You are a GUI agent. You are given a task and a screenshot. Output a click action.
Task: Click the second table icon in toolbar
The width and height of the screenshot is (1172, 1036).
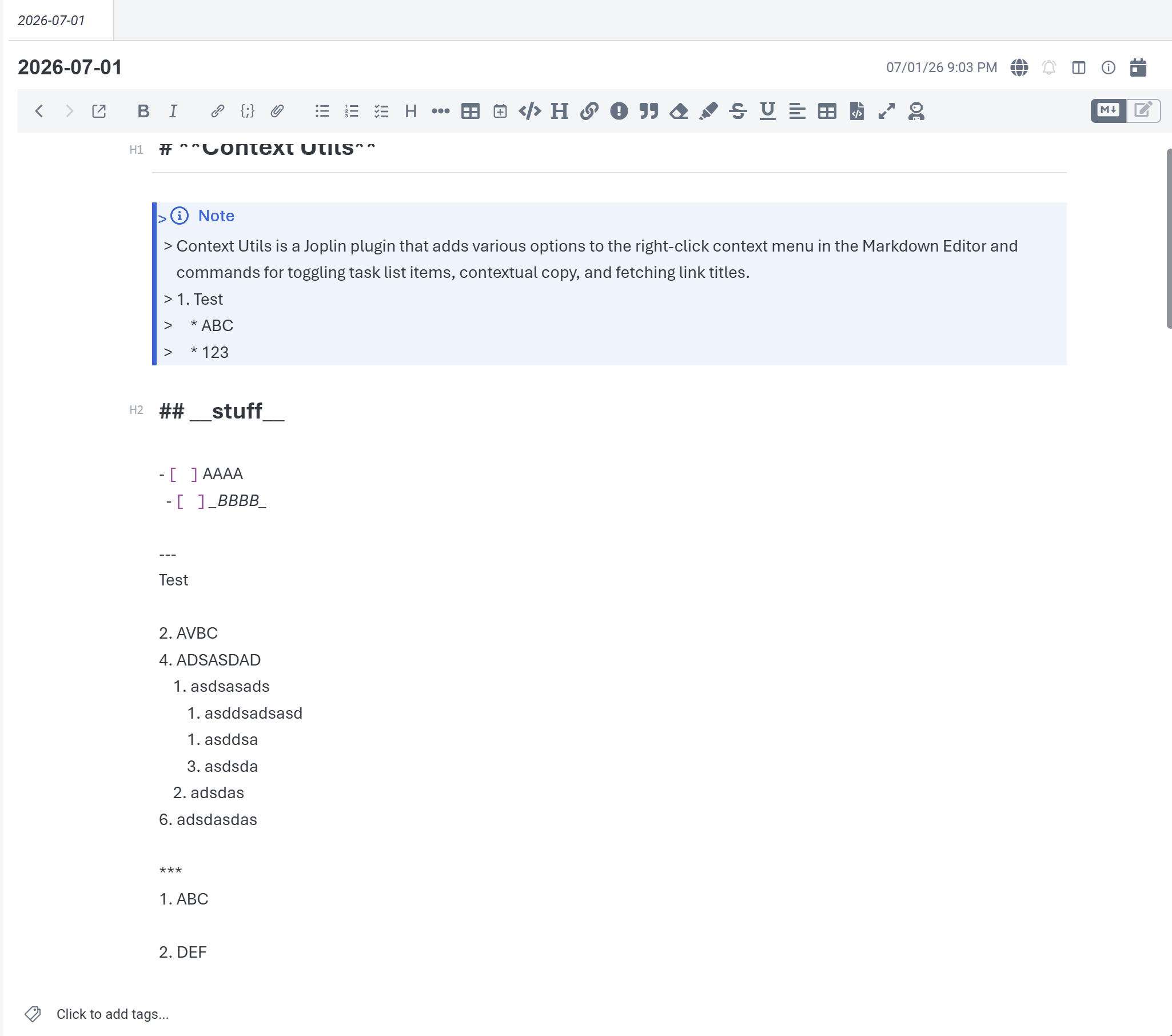(827, 111)
